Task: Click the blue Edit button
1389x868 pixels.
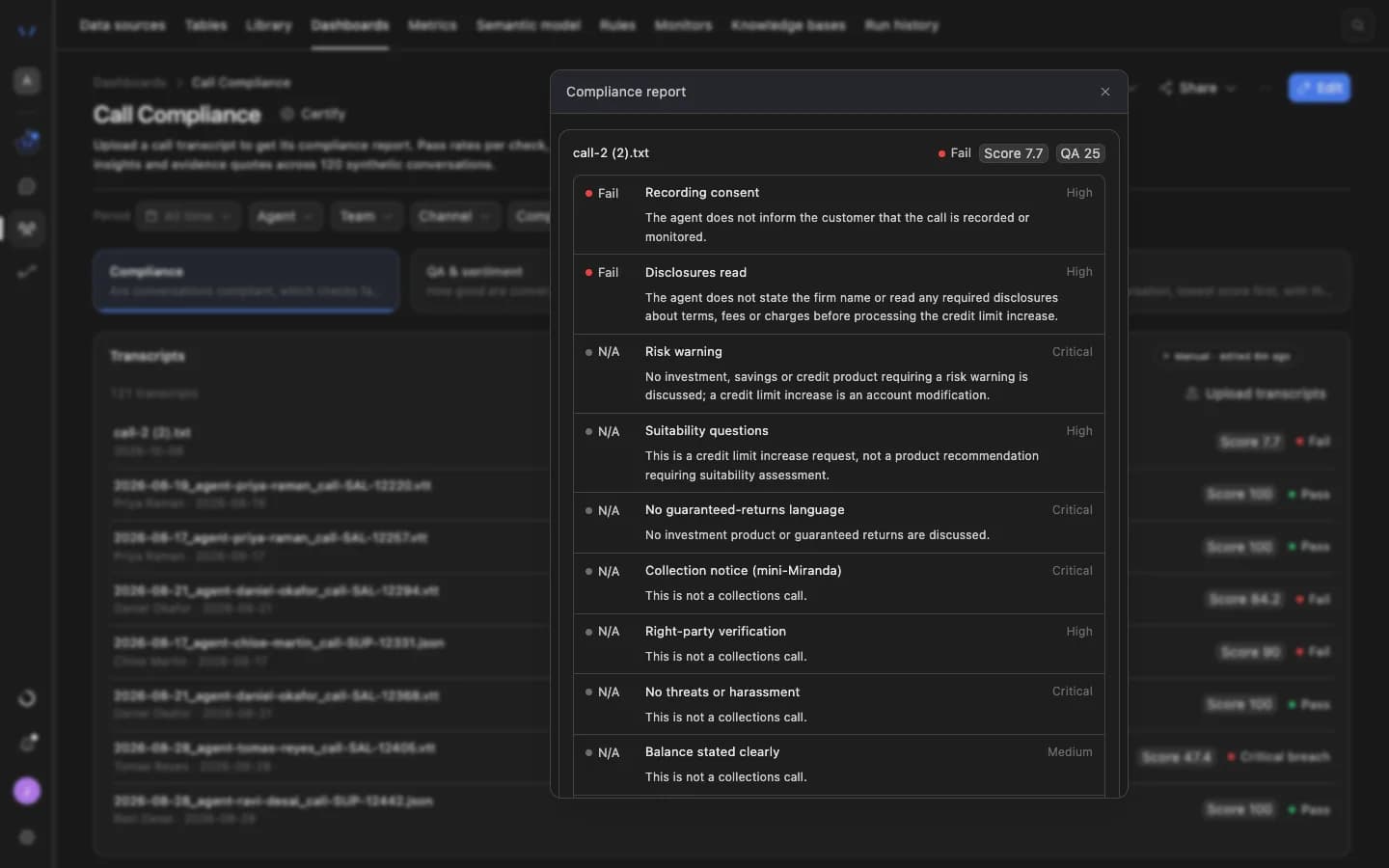Action: [x=1320, y=88]
